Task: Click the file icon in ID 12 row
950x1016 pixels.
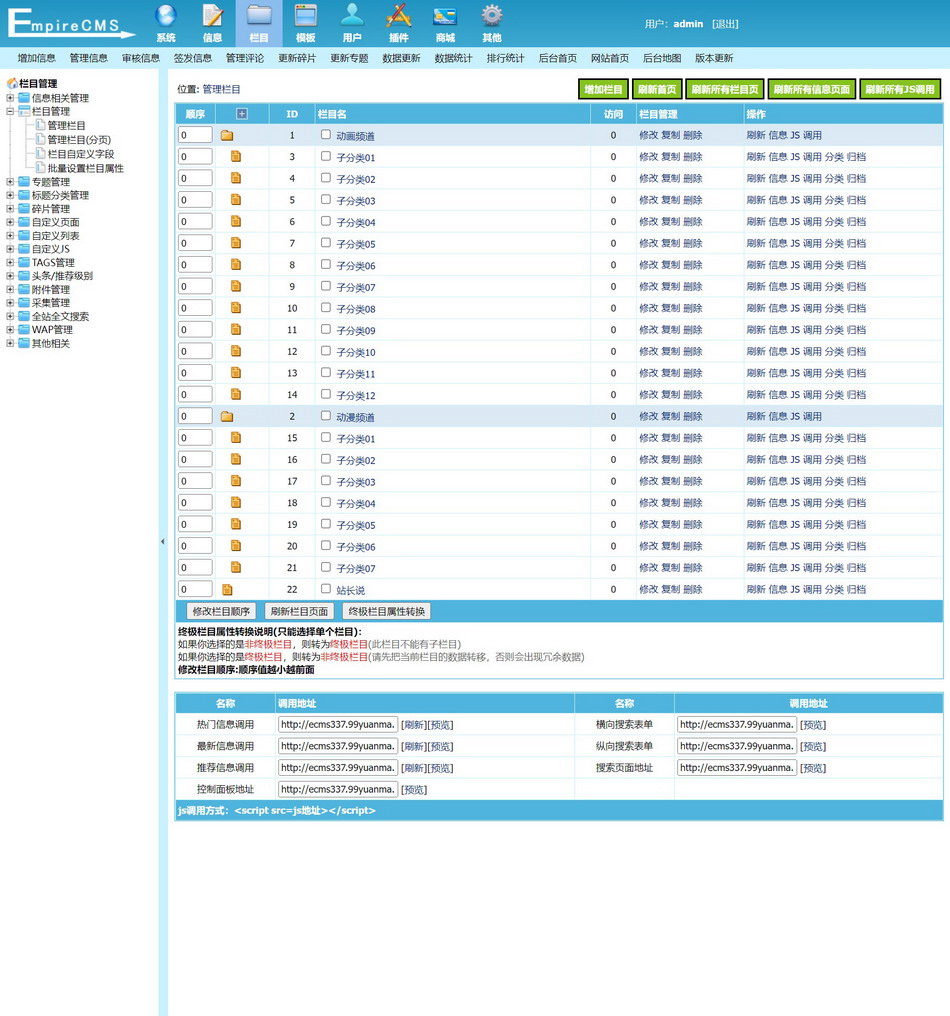Action: pyautogui.click(x=236, y=351)
